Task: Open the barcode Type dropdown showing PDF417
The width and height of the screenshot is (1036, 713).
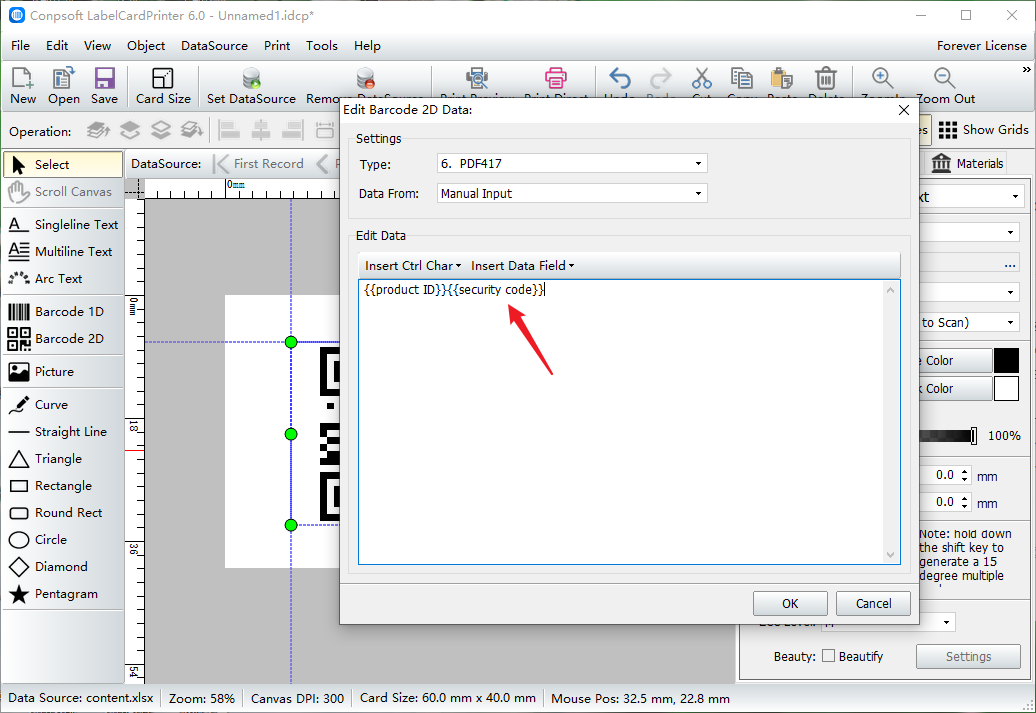Action: (572, 163)
